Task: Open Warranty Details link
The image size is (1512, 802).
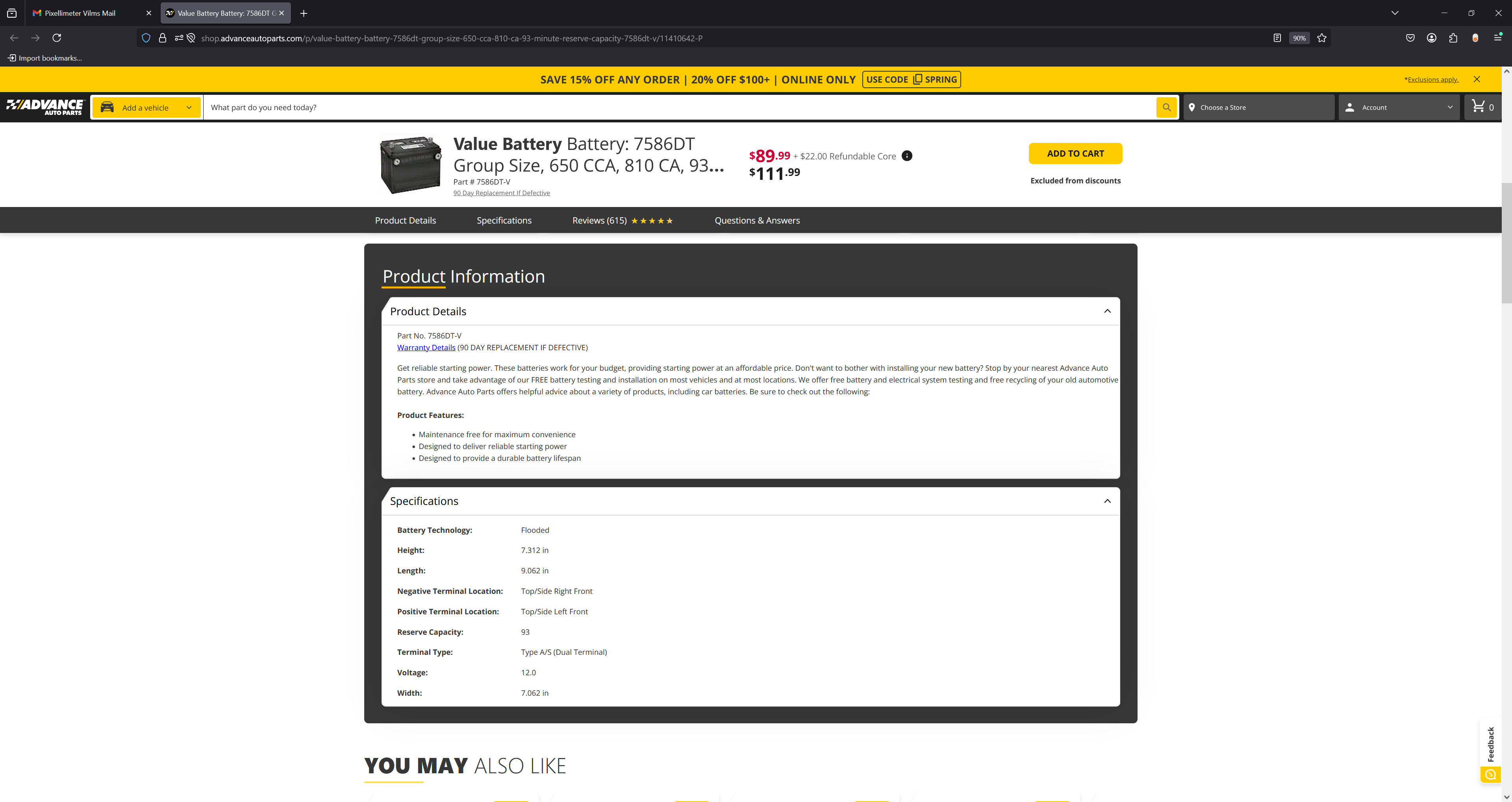Action: click(x=426, y=347)
